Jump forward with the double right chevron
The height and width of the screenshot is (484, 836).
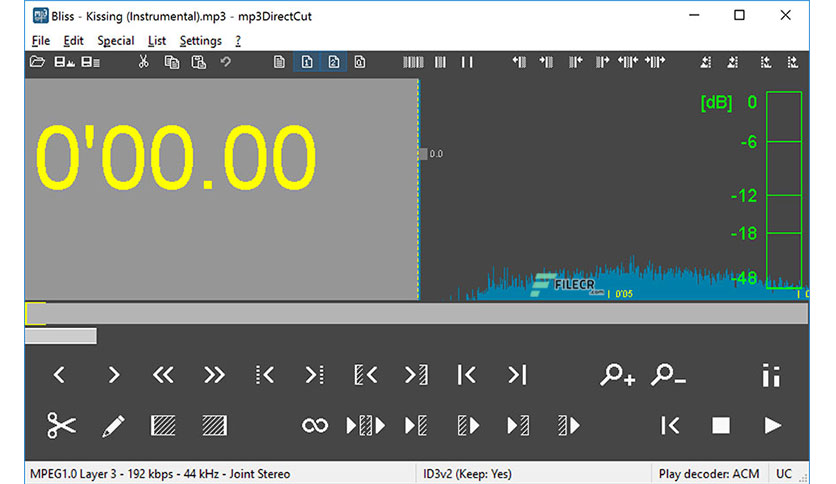tap(214, 375)
